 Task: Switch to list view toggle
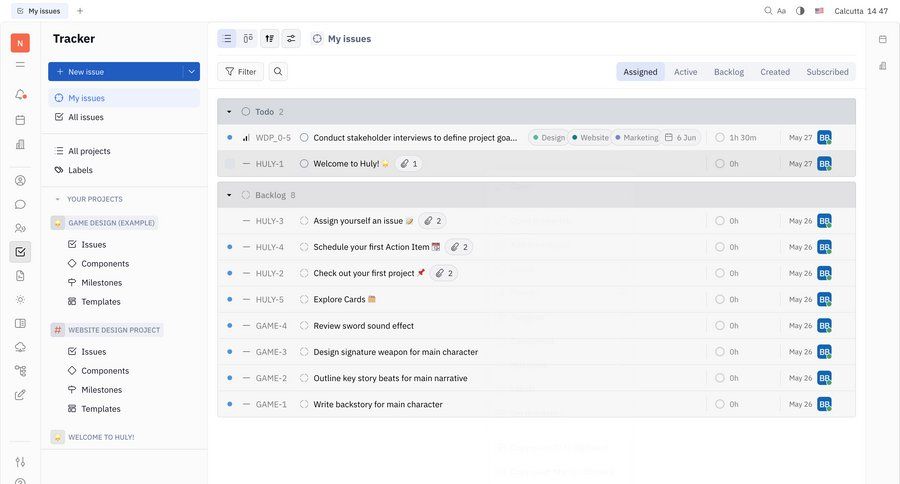coord(227,38)
